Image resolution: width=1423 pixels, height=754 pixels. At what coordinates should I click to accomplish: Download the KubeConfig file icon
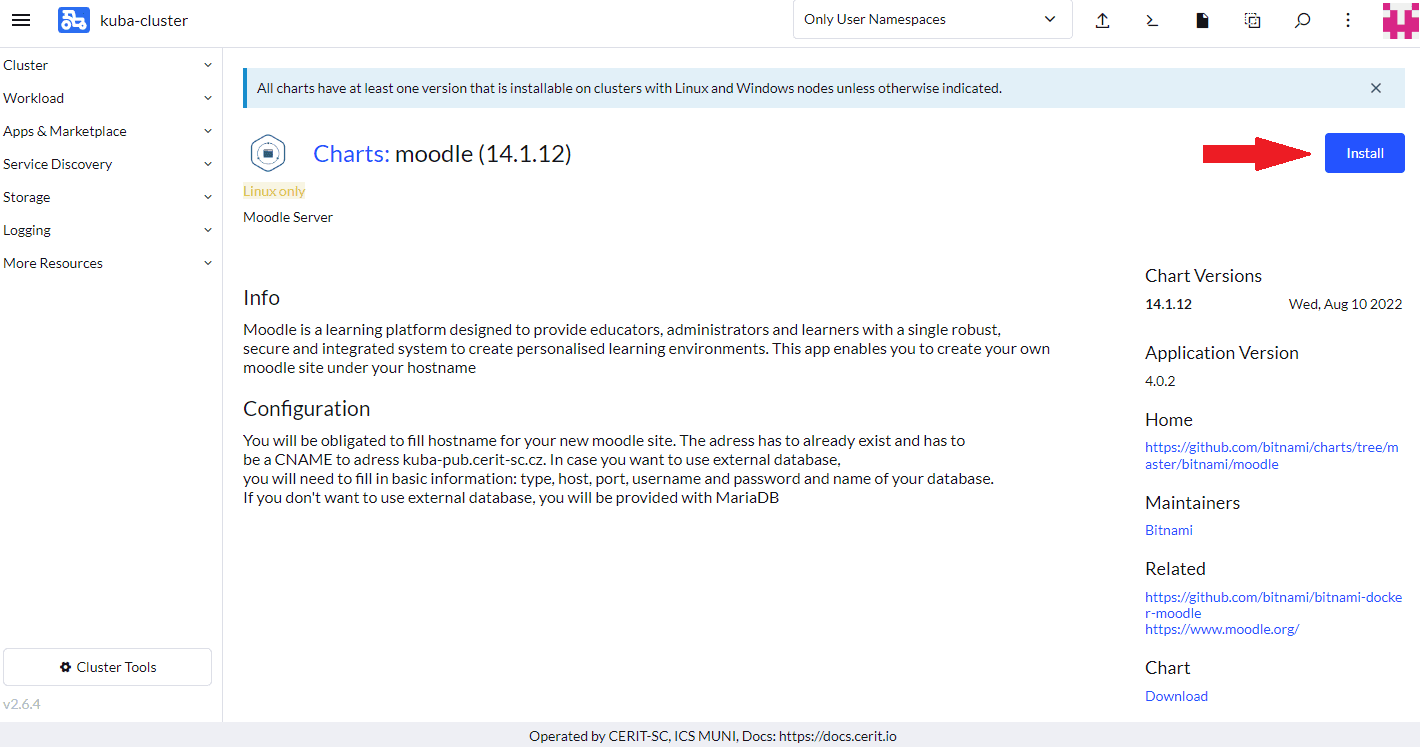pos(1203,20)
